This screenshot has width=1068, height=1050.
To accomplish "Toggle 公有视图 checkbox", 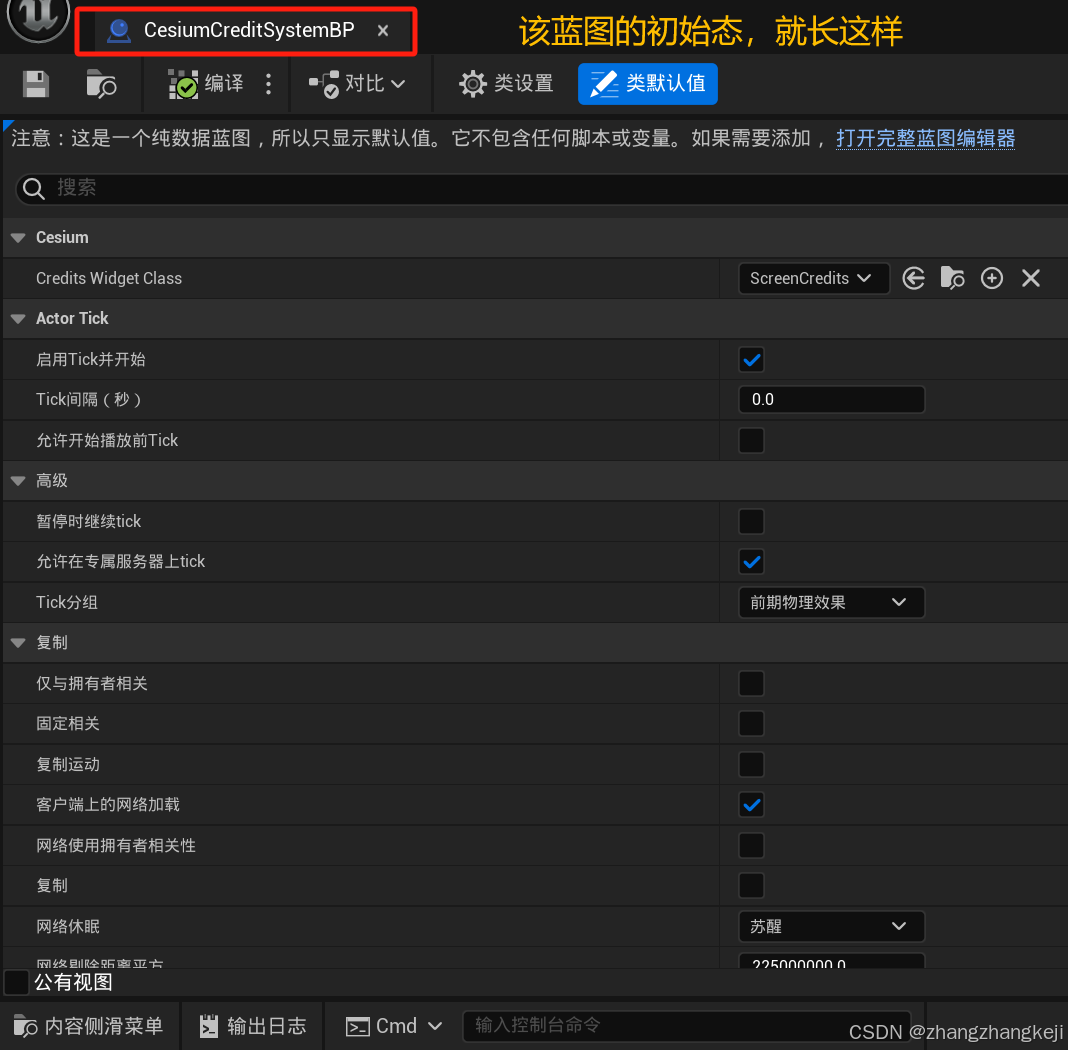I will tap(16, 983).
